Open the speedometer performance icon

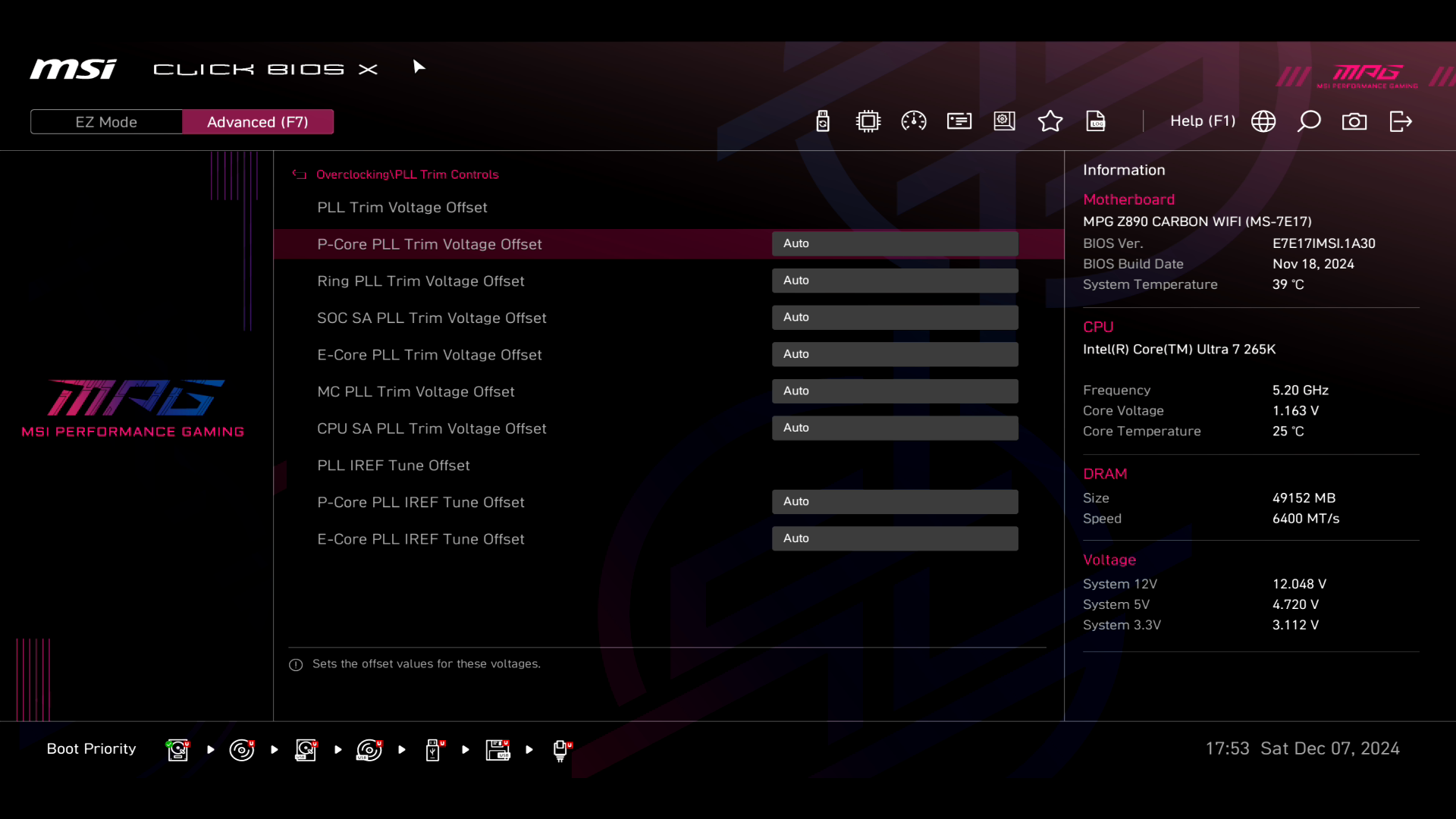tap(914, 121)
